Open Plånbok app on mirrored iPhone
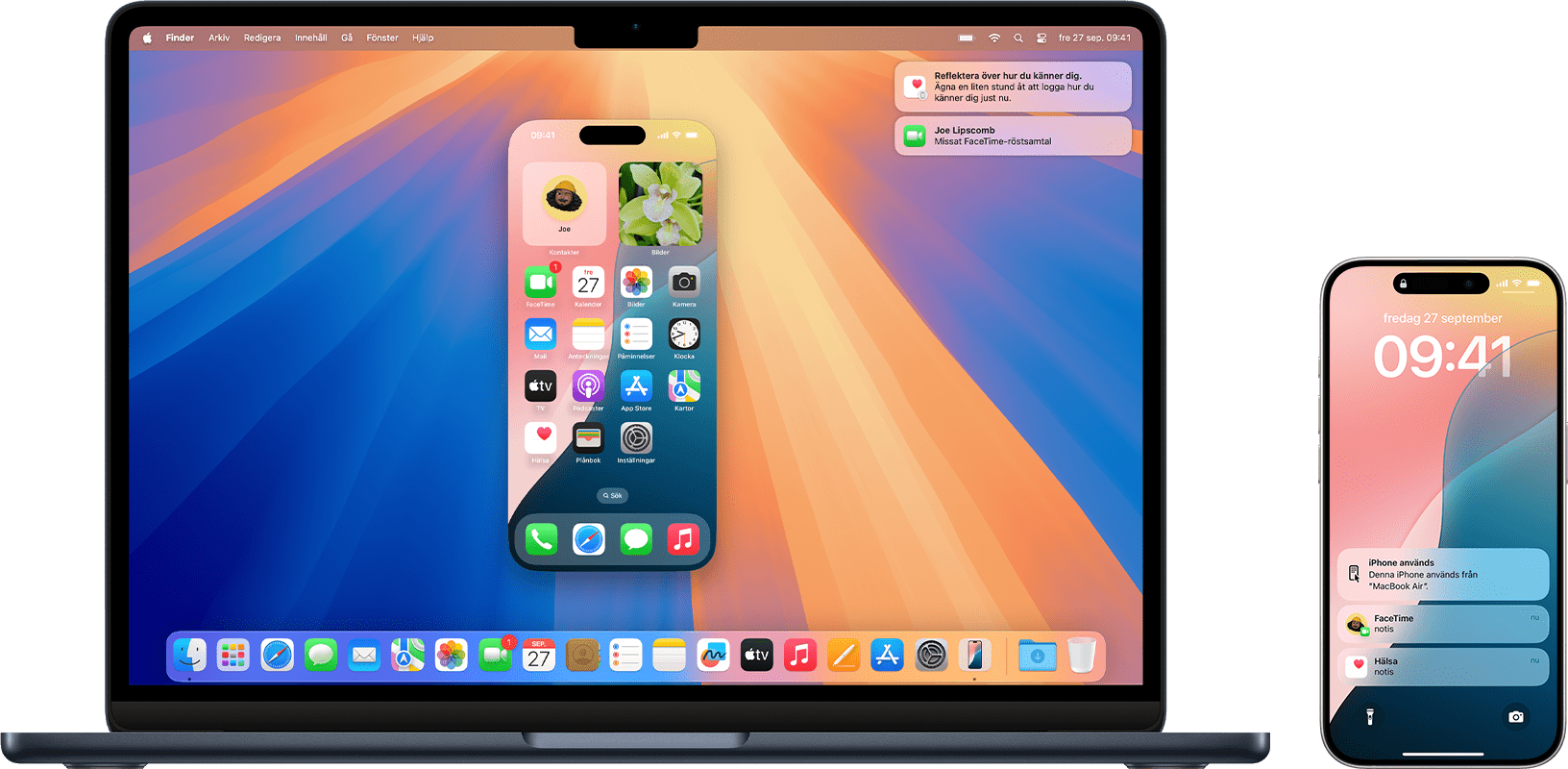This screenshot has width=1568, height=769. pos(588,438)
